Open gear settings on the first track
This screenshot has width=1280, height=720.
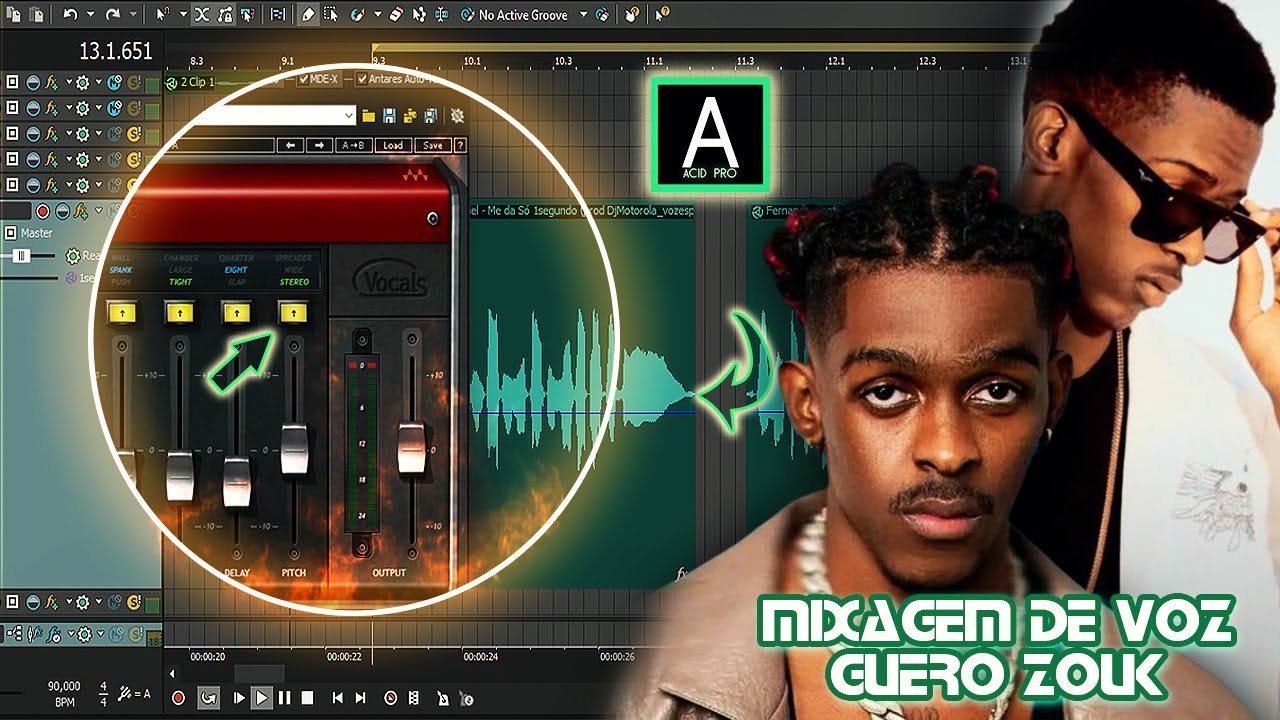83,82
